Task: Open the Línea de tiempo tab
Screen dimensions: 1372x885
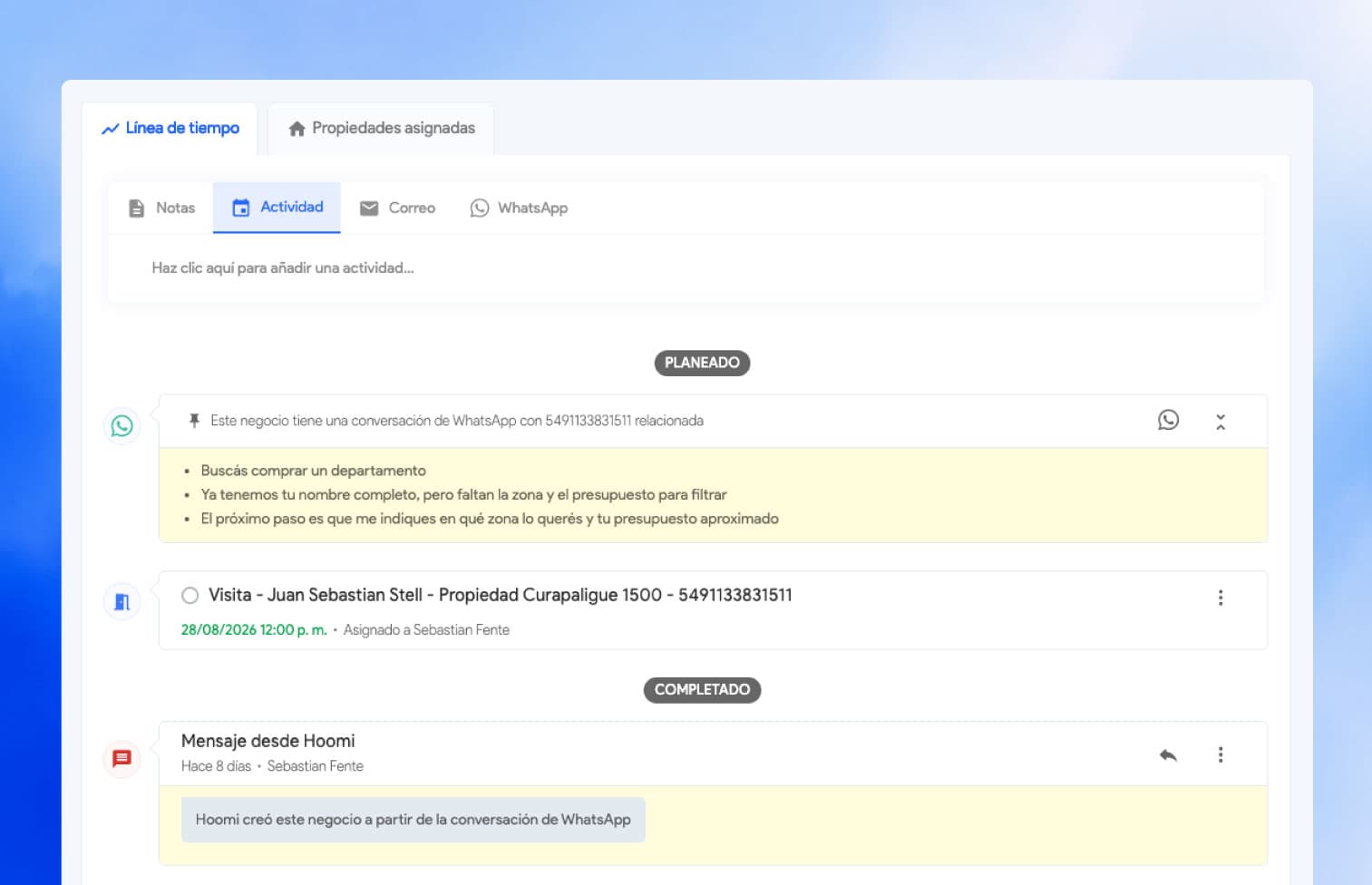Action: 170,129
